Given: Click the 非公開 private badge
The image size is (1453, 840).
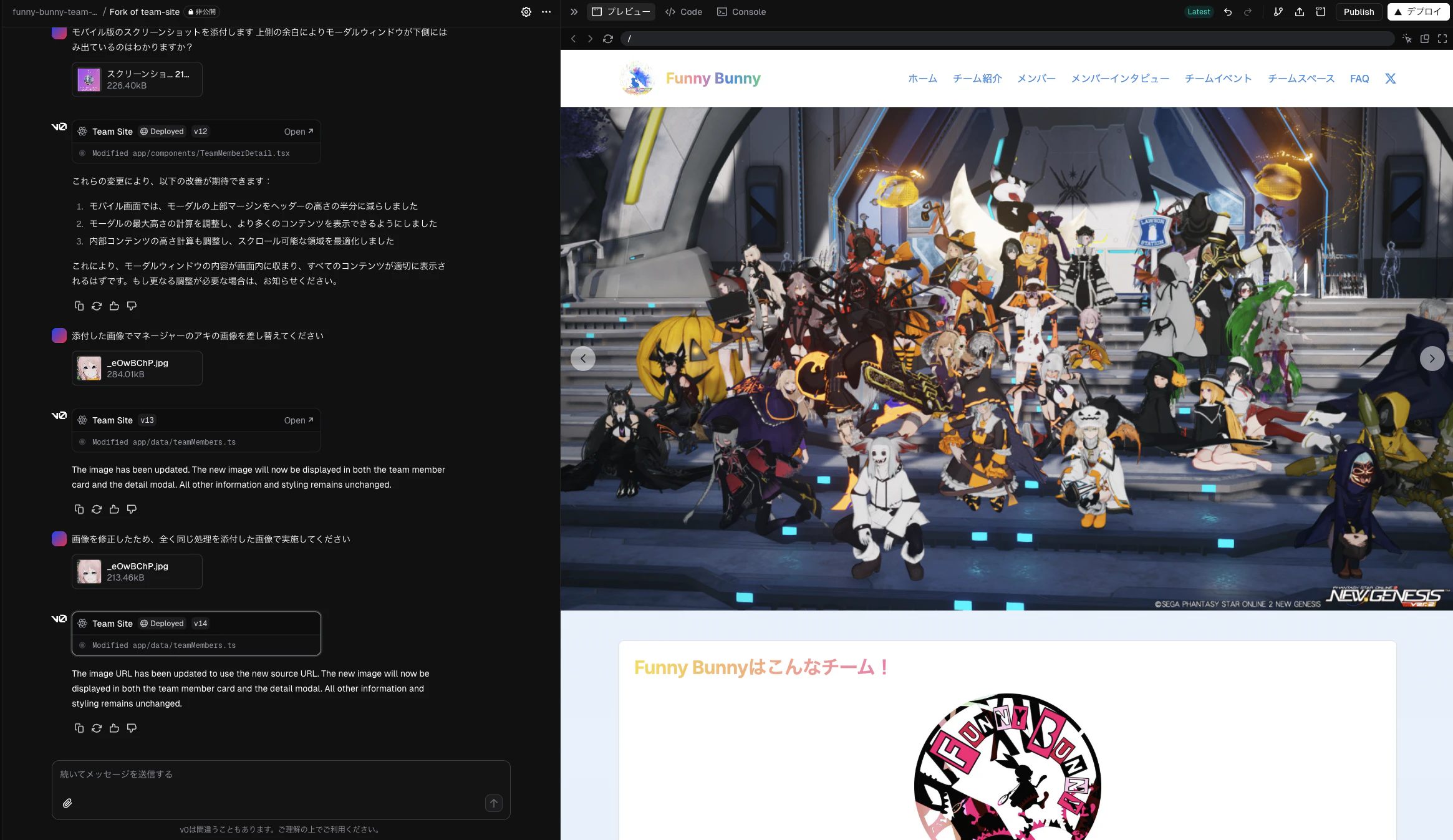Looking at the screenshot, I should point(202,12).
